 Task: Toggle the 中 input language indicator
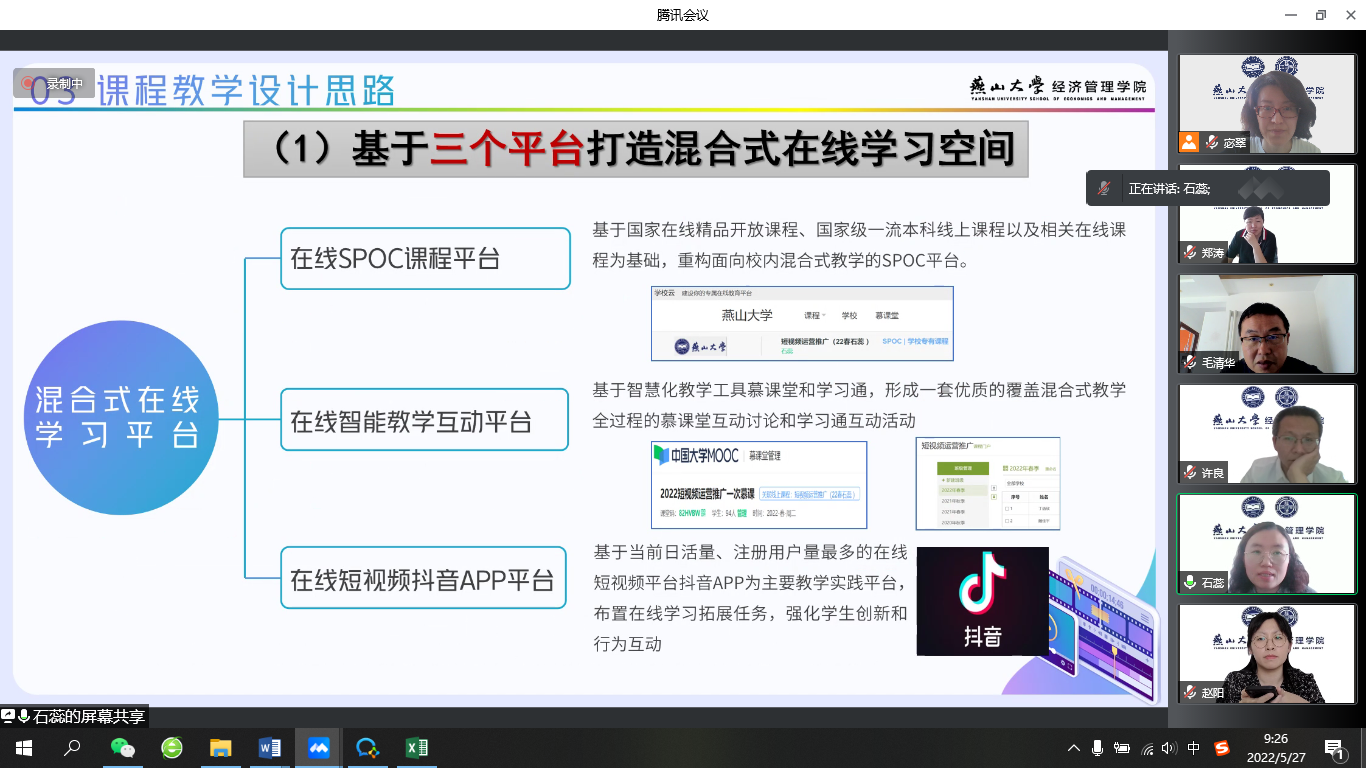[x=1194, y=748]
